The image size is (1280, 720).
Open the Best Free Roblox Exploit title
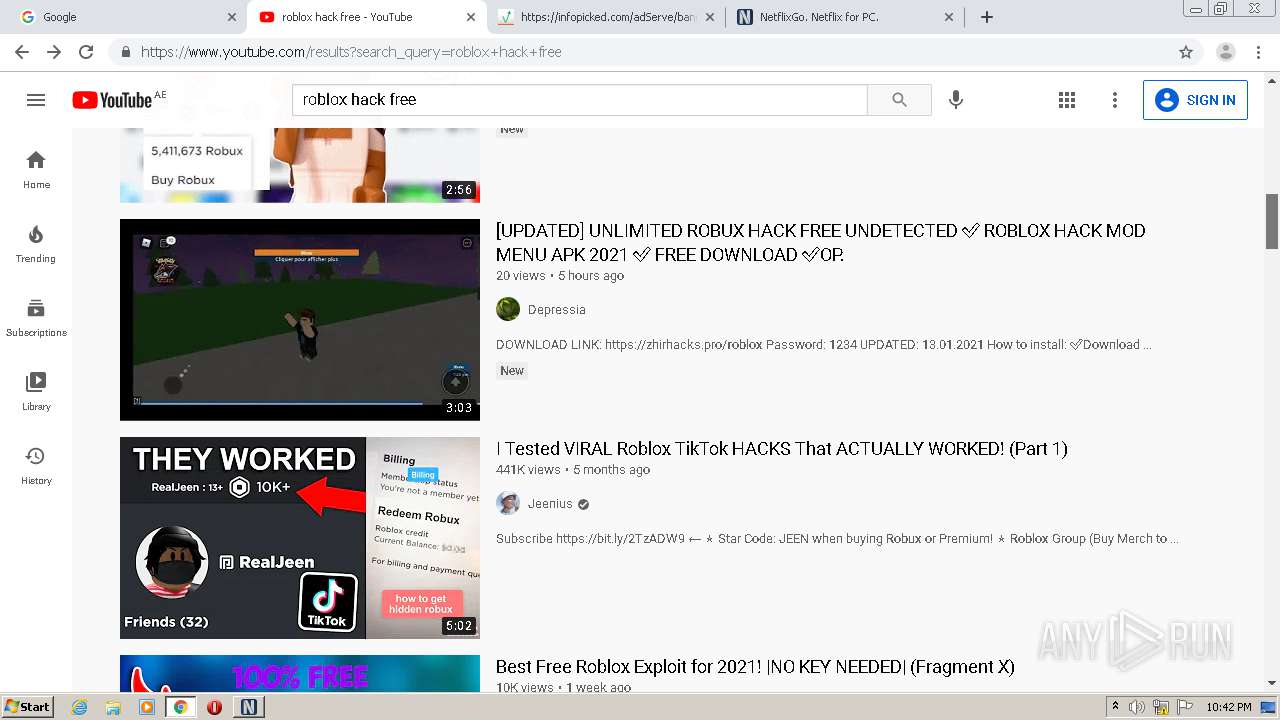click(x=755, y=667)
